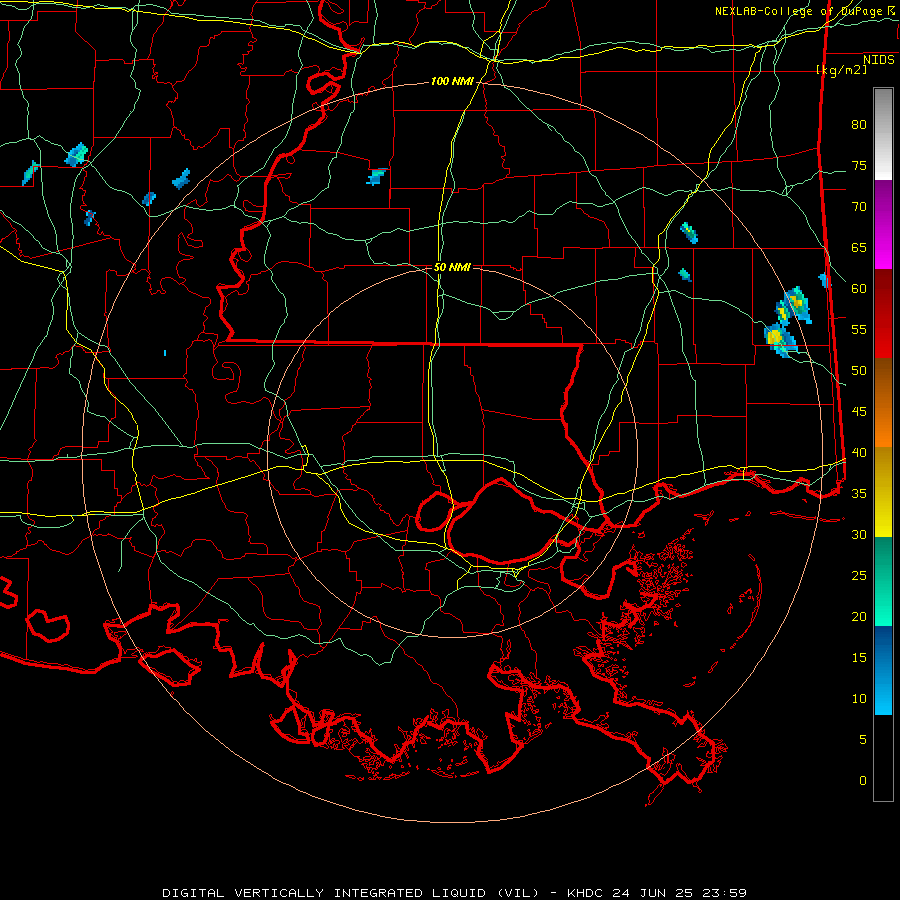Click the scale value 15
The height and width of the screenshot is (900, 900).
pyautogui.click(x=859, y=658)
